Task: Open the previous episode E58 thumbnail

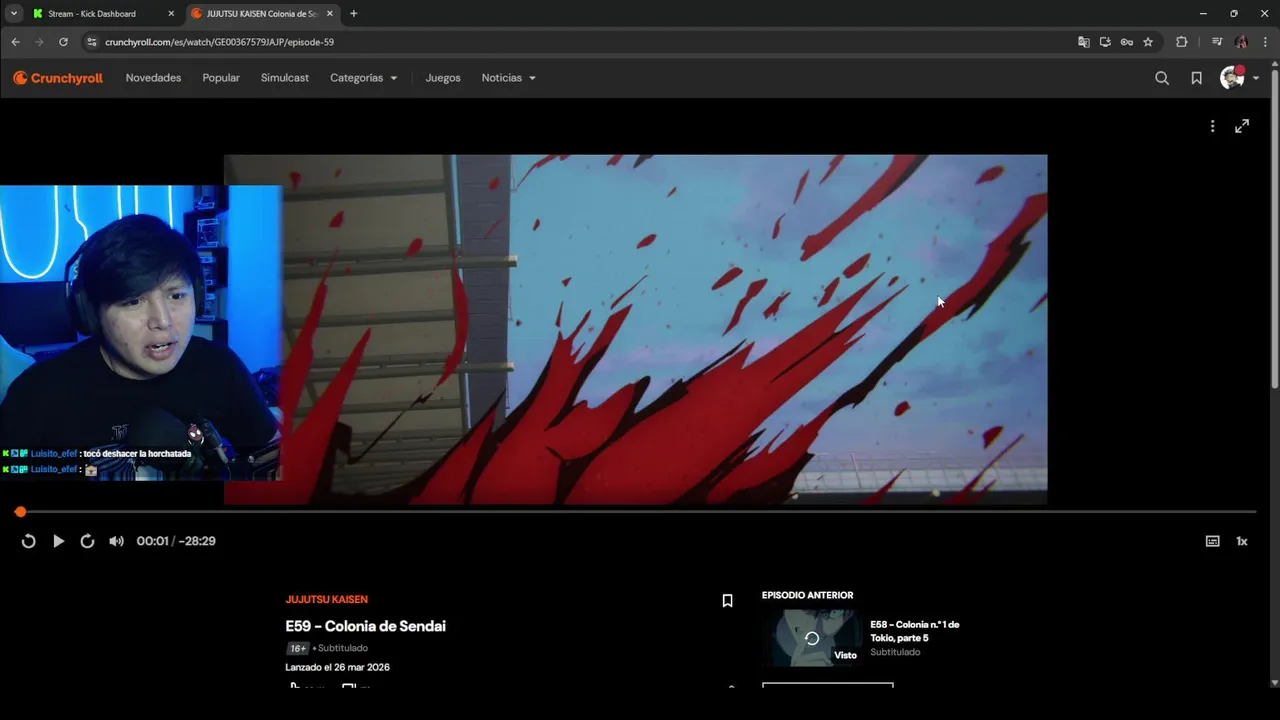Action: (812, 637)
